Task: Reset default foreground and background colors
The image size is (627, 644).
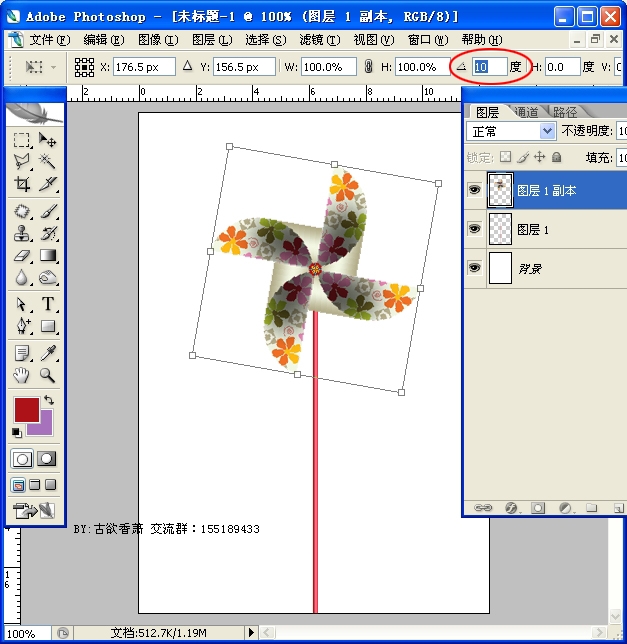Action: tap(16, 432)
